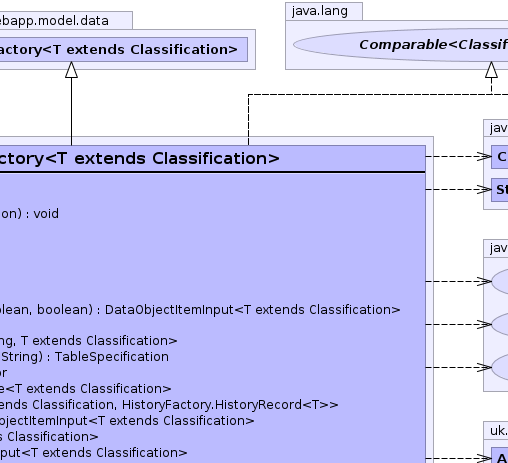Select the Comparable<Classif... interface ellipse

(401, 45)
